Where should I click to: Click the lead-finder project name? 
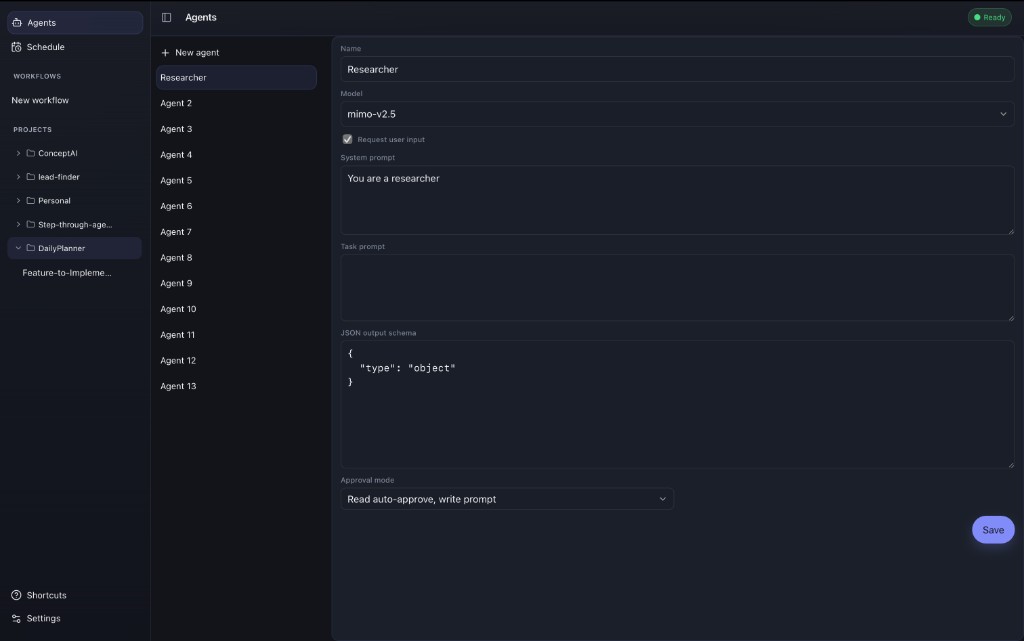[x=59, y=177]
